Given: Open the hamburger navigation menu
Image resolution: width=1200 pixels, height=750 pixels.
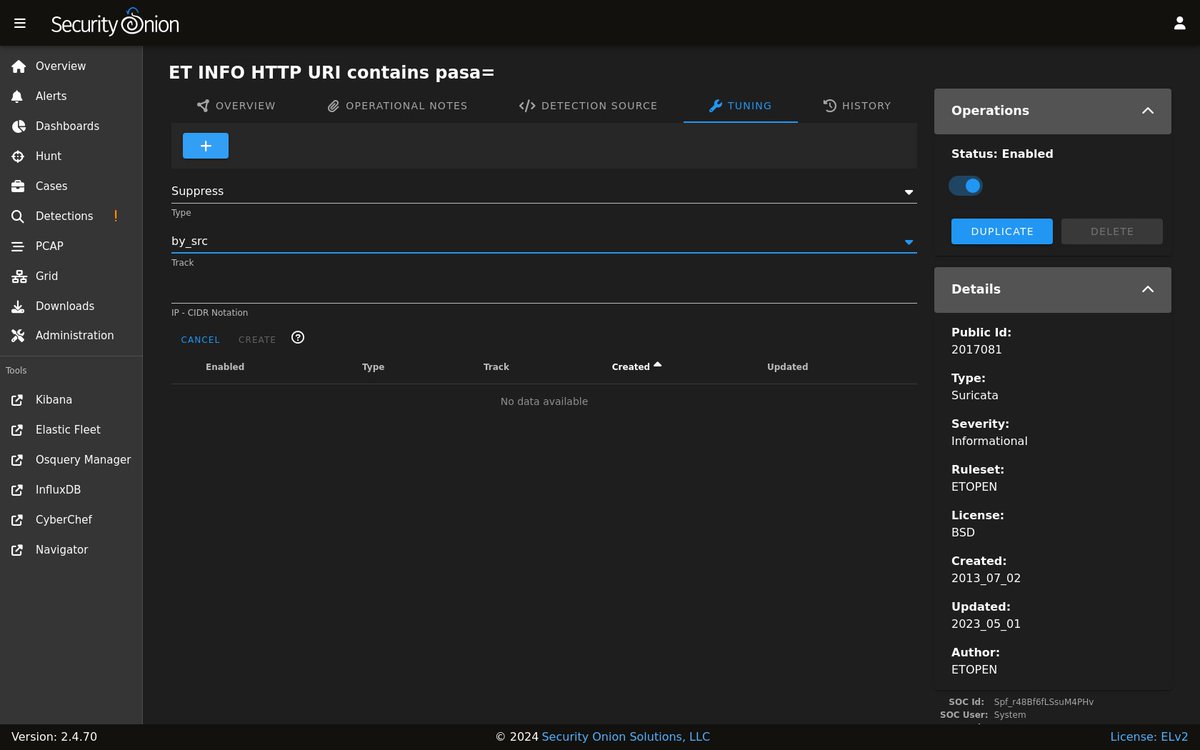Looking at the screenshot, I should pos(20,23).
